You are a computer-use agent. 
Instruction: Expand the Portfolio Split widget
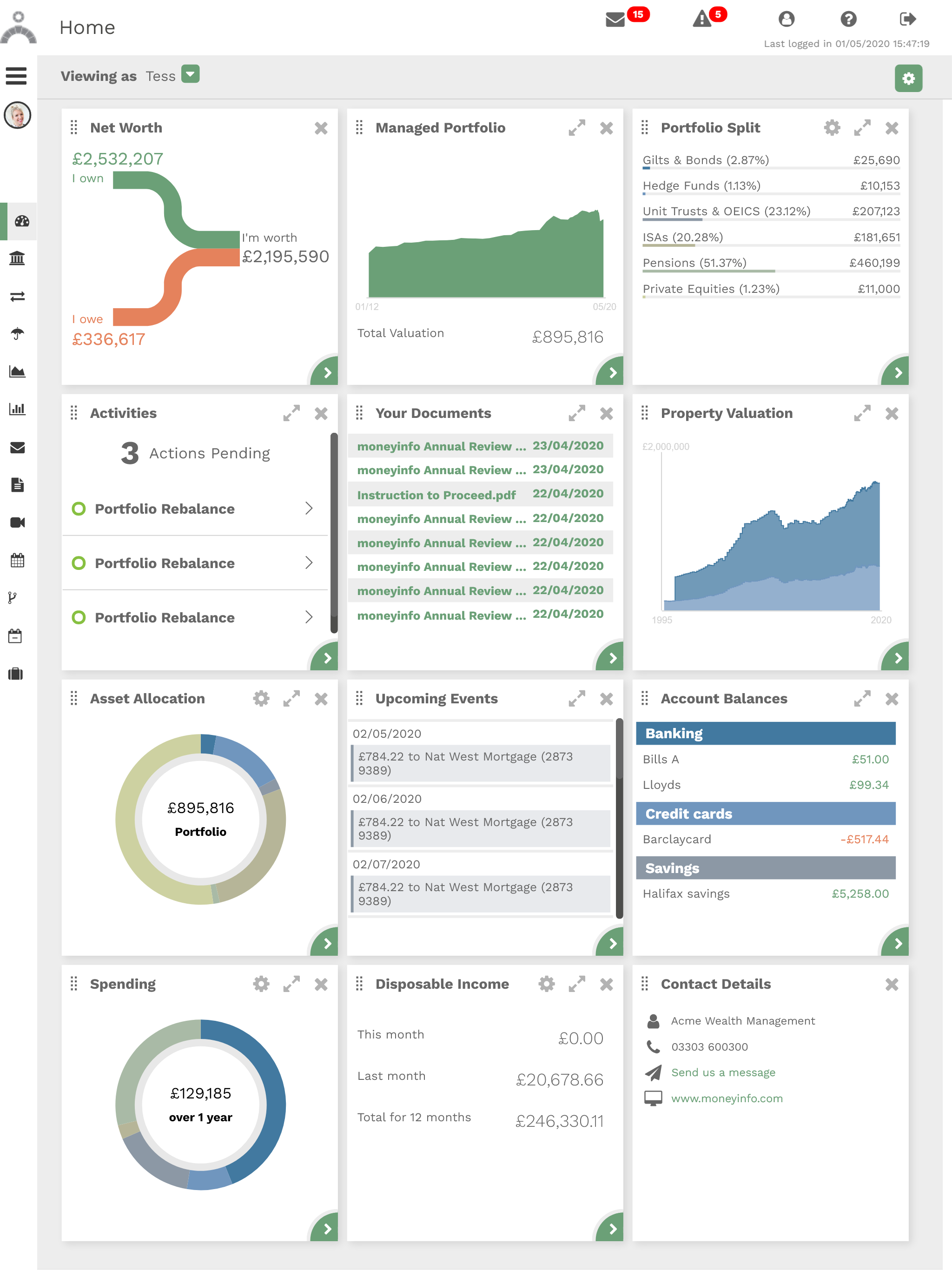tap(862, 127)
